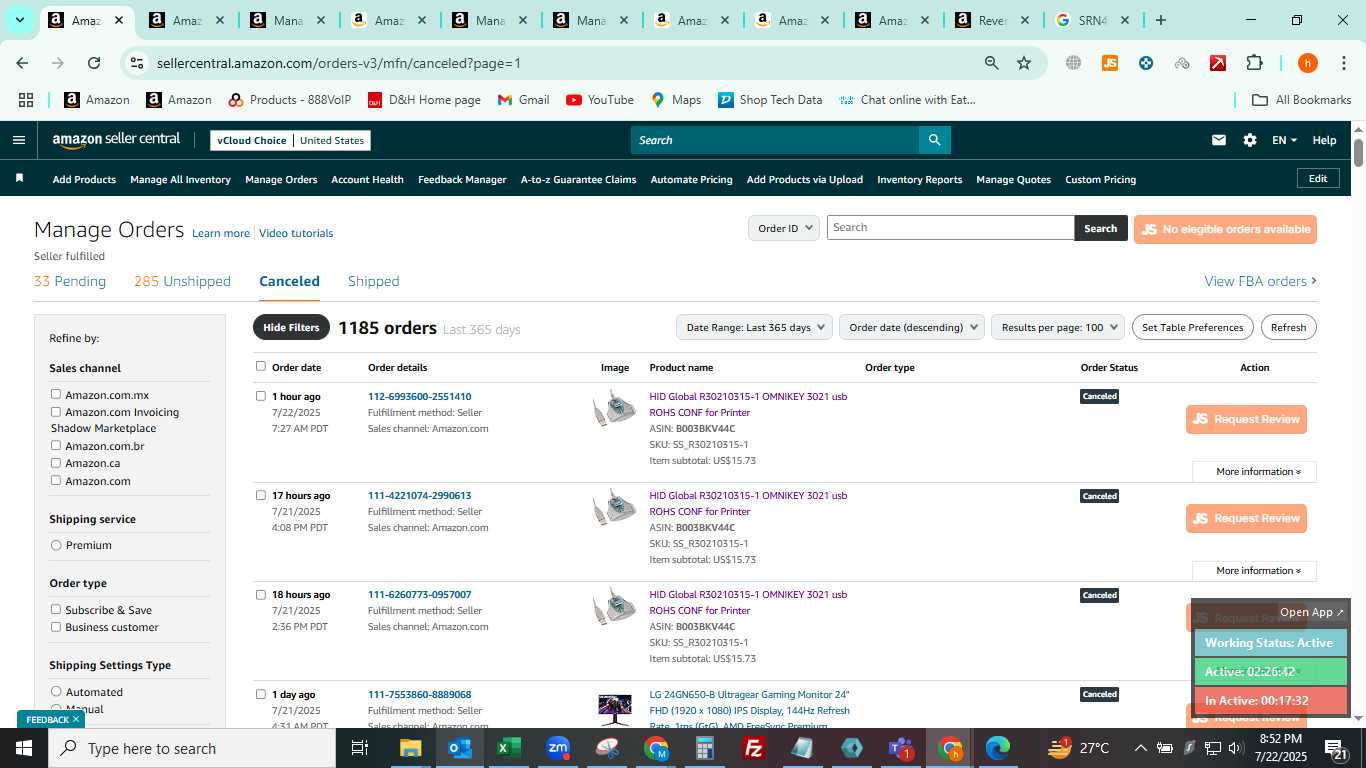Viewport: 1366px width, 768px height.
Task: Open the vCloud Choice United States account switcher
Action: [291, 140]
